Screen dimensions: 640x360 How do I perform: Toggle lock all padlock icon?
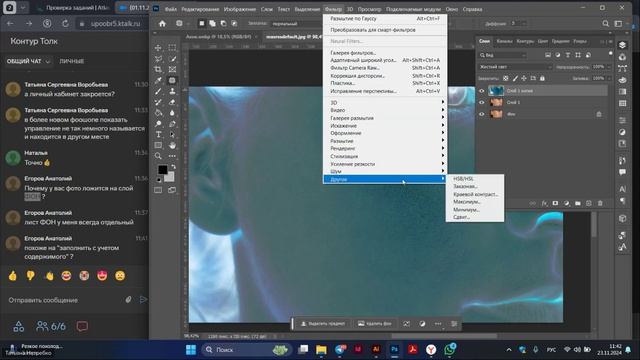pos(542,78)
